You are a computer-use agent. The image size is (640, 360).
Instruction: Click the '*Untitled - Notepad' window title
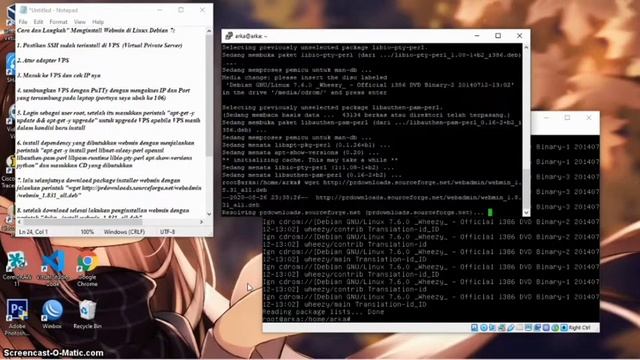(x=53, y=10)
